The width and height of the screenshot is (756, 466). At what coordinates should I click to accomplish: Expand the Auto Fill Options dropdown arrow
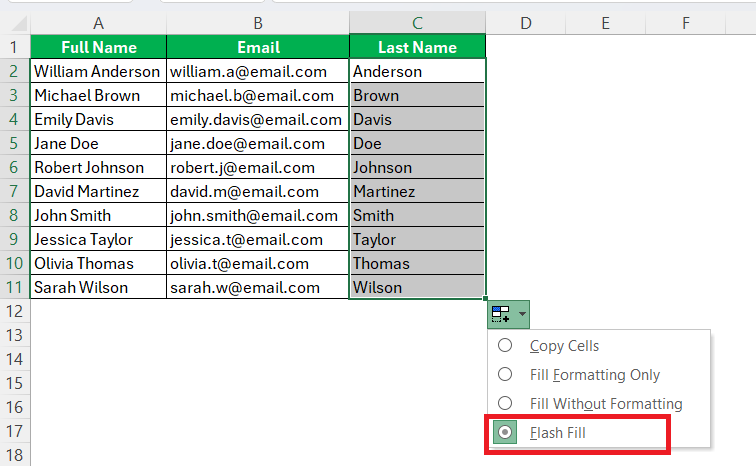point(522,314)
